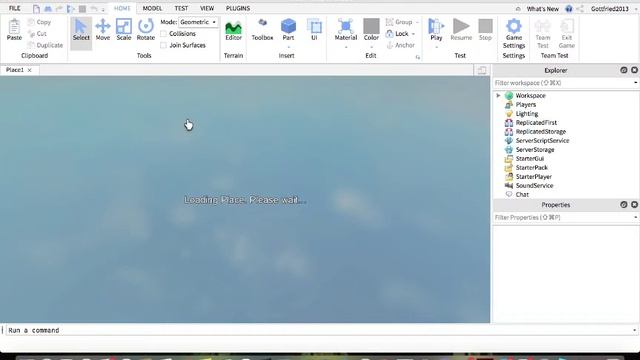The image size is (640, 360).
Task: Click the Lock tool
Action: click(397, 33)
